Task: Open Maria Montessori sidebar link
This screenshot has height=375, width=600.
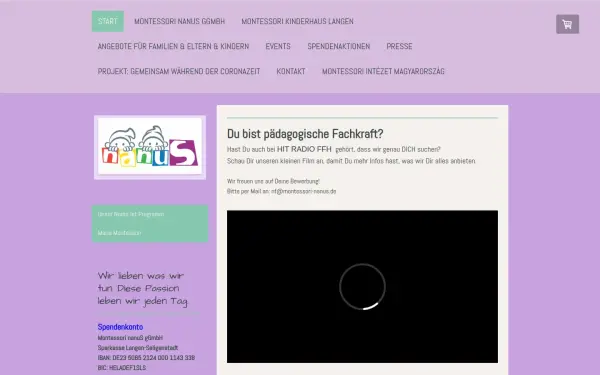Action: (119, 233)
